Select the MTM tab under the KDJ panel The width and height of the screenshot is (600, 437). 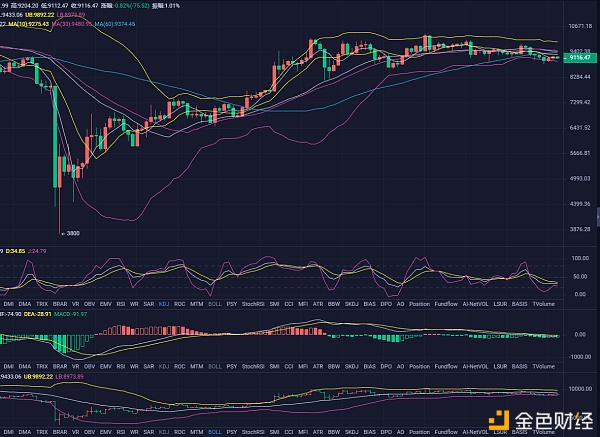pyautogui.click(x=197, y=304)
